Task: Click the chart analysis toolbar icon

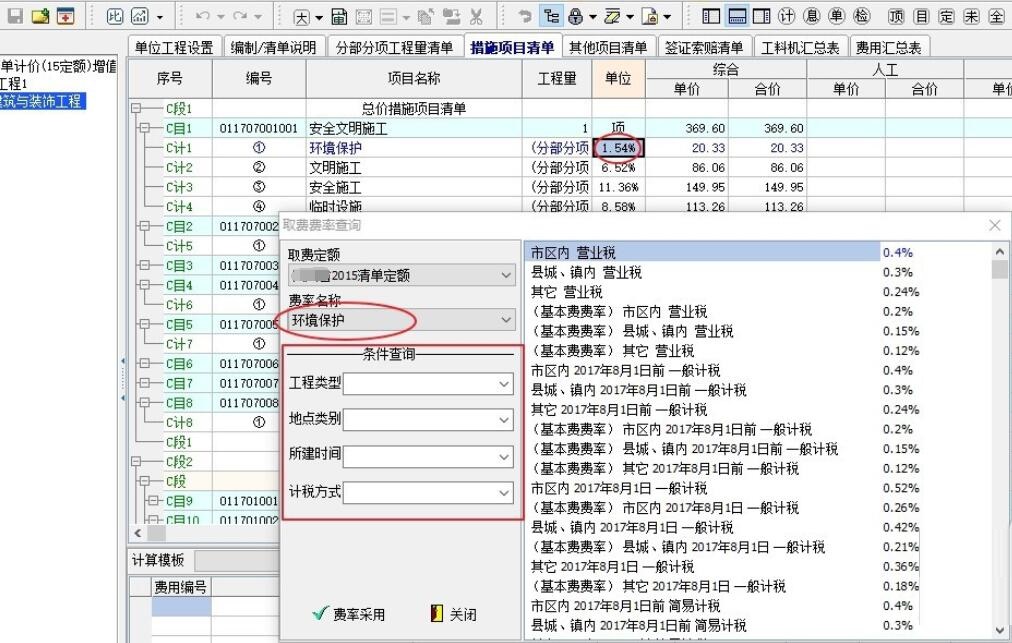Action: coord(139,16)
